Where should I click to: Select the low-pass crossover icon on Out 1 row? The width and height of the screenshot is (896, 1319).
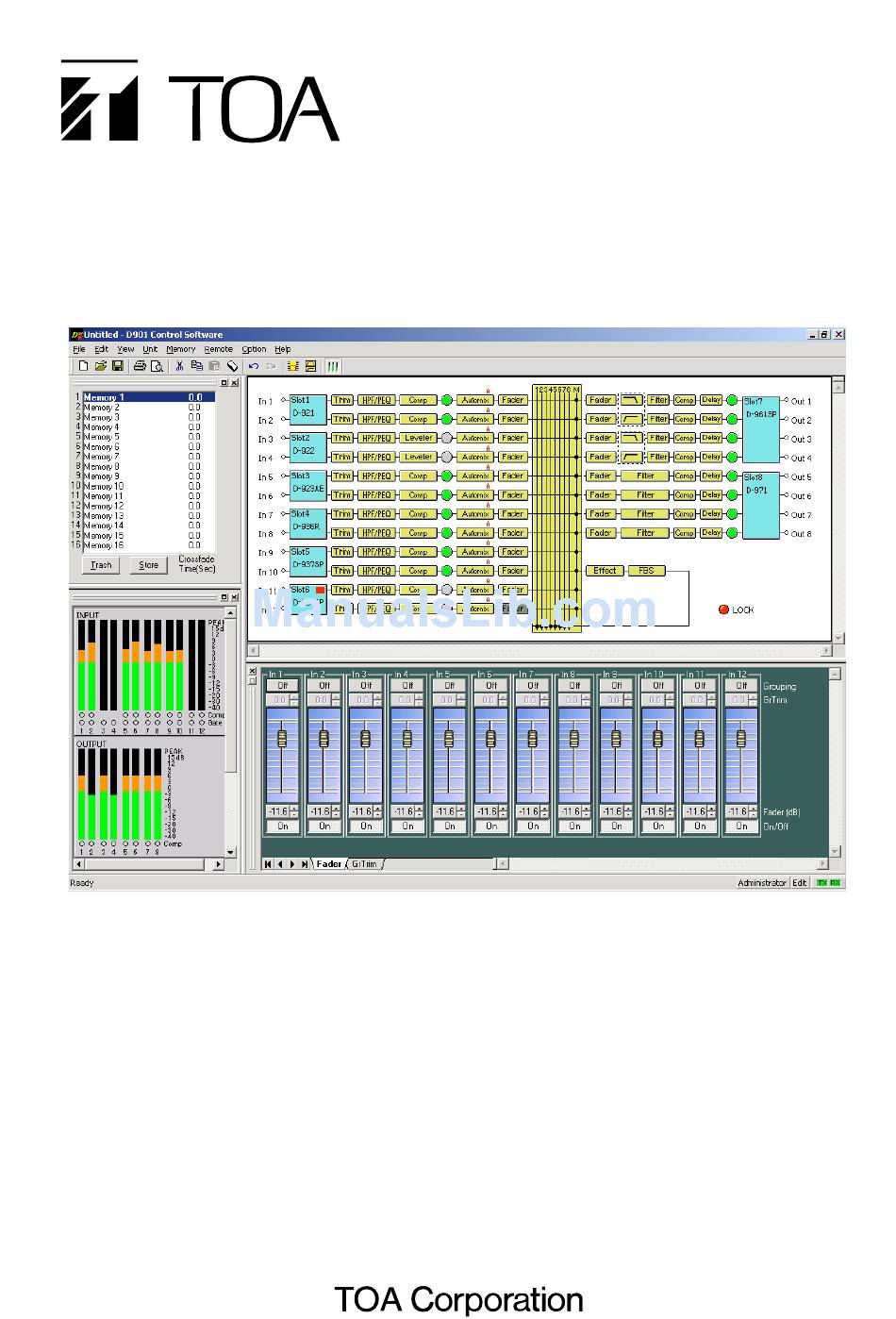coord(631,400)
